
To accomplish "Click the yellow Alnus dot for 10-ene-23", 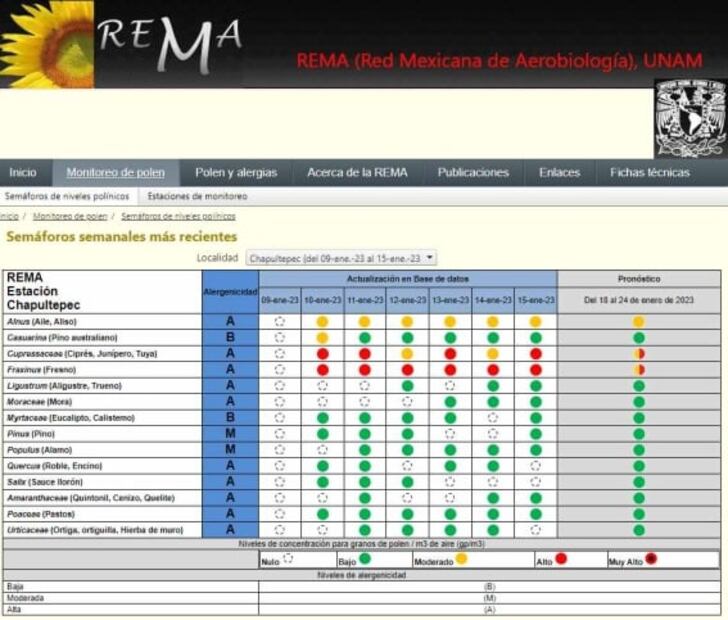I will point(322,322).
